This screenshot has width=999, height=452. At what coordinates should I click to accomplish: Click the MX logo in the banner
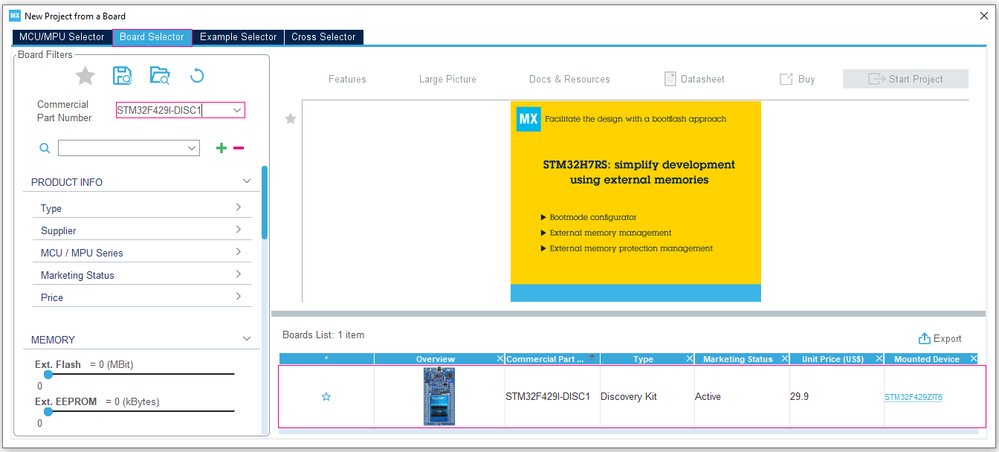click(528, 119)
